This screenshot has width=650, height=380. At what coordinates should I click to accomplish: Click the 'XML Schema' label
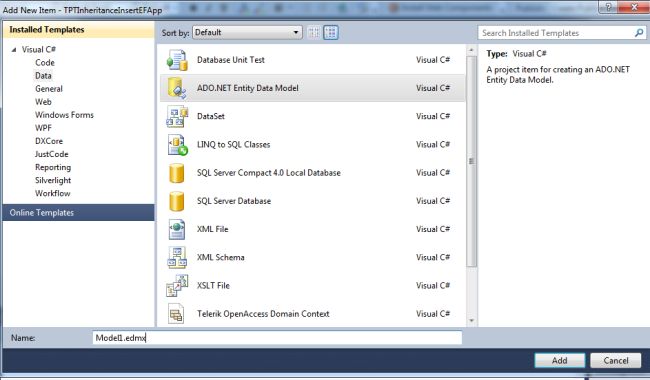221,257
